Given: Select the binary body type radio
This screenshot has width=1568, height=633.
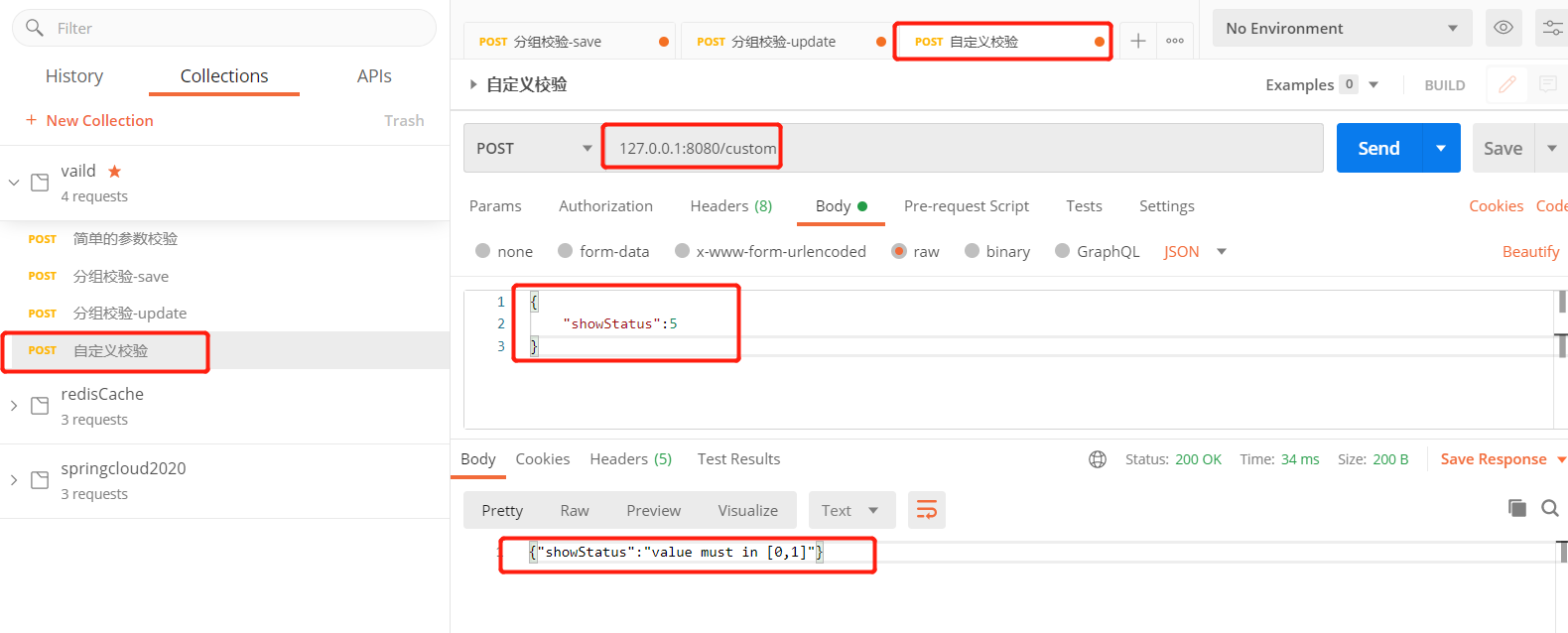Looking at the screenshot, I should [x=972, y=251].
